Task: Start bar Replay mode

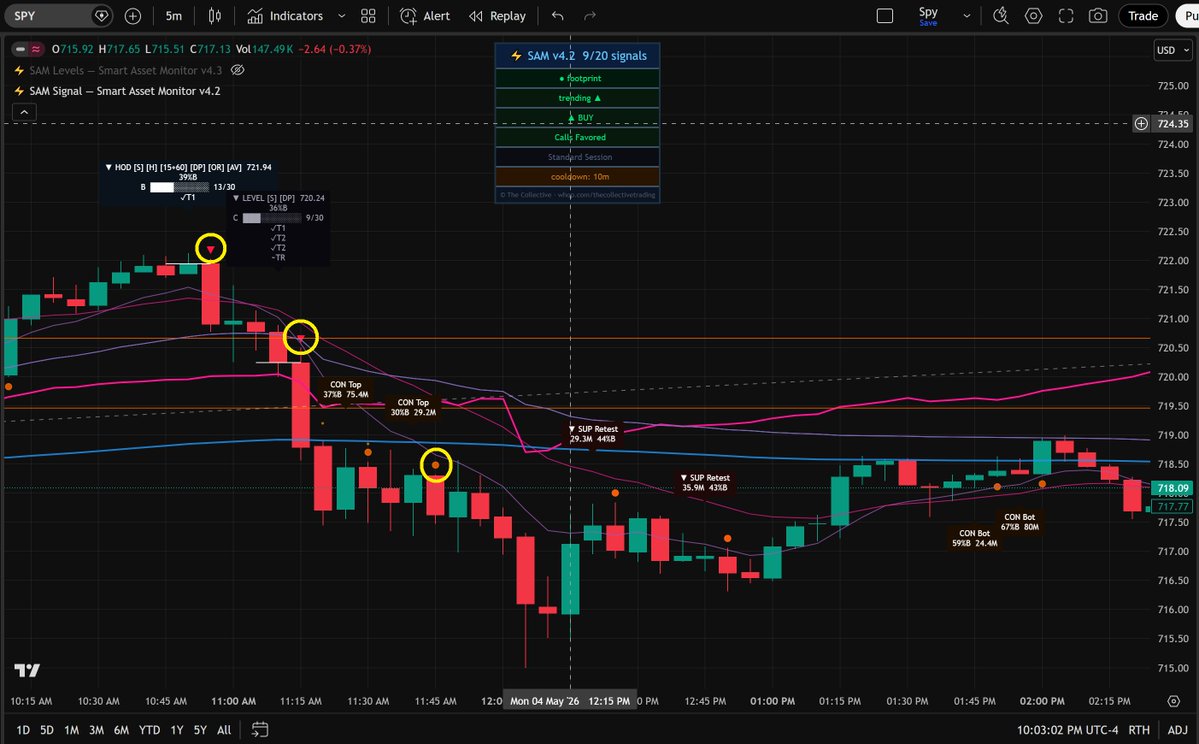Action: 498,15
